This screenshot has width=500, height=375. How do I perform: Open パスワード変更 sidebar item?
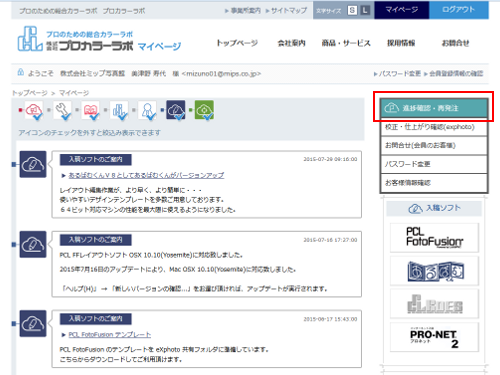pyautogui.click(x=434, y=164)
